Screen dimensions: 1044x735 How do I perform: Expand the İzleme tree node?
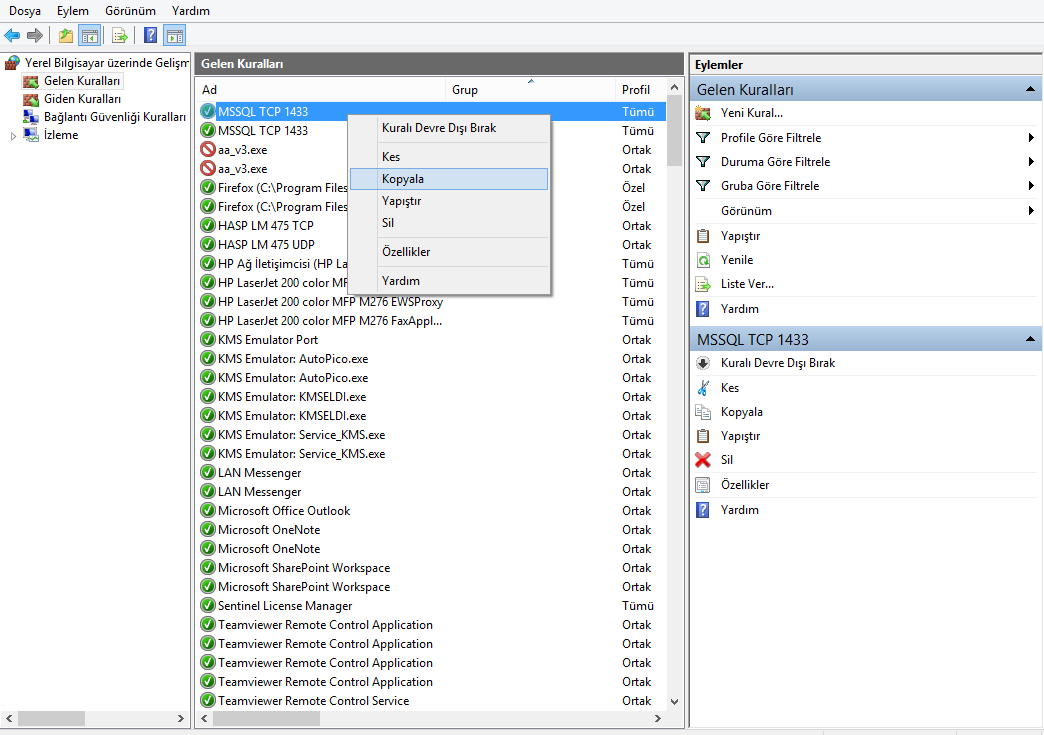click(x=13, y=136)
